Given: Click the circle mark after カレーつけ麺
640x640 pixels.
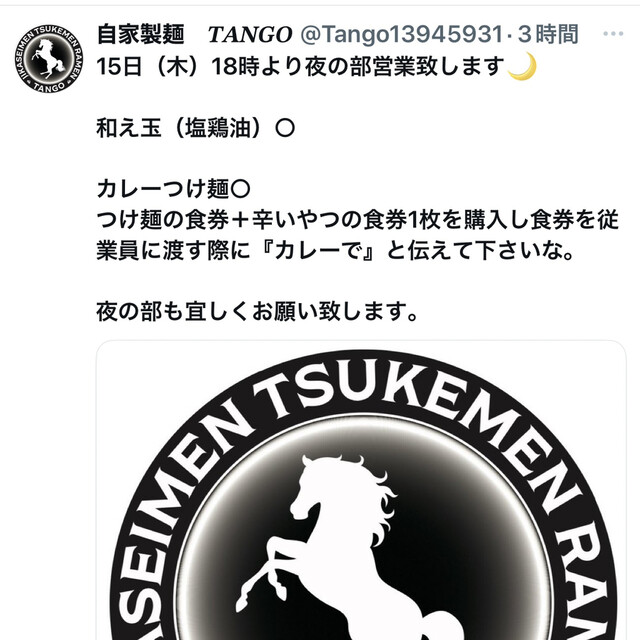Looking at the screenshot, I should [x=240, y=189].
